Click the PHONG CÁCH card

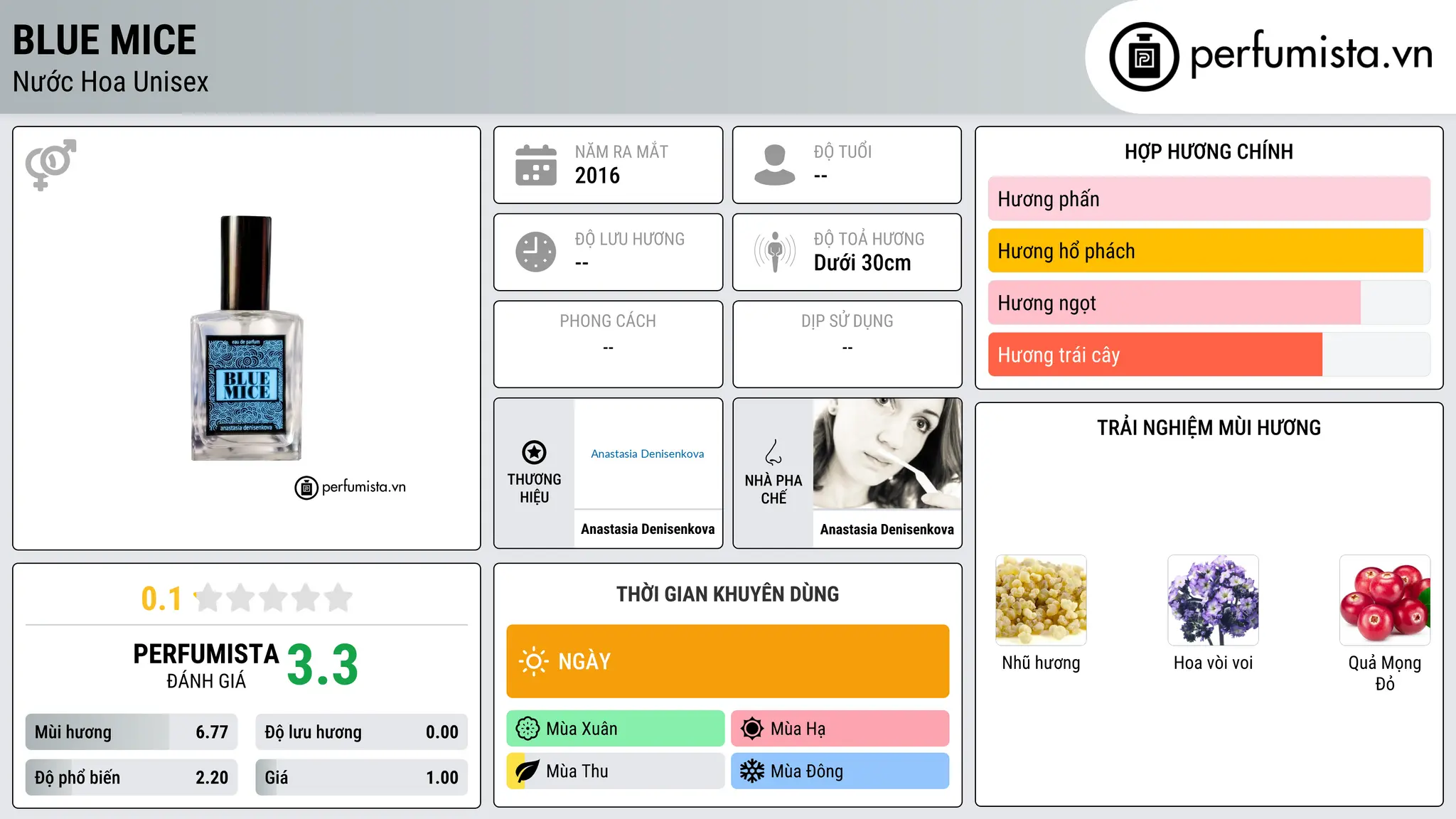click(x=609, y=344)
